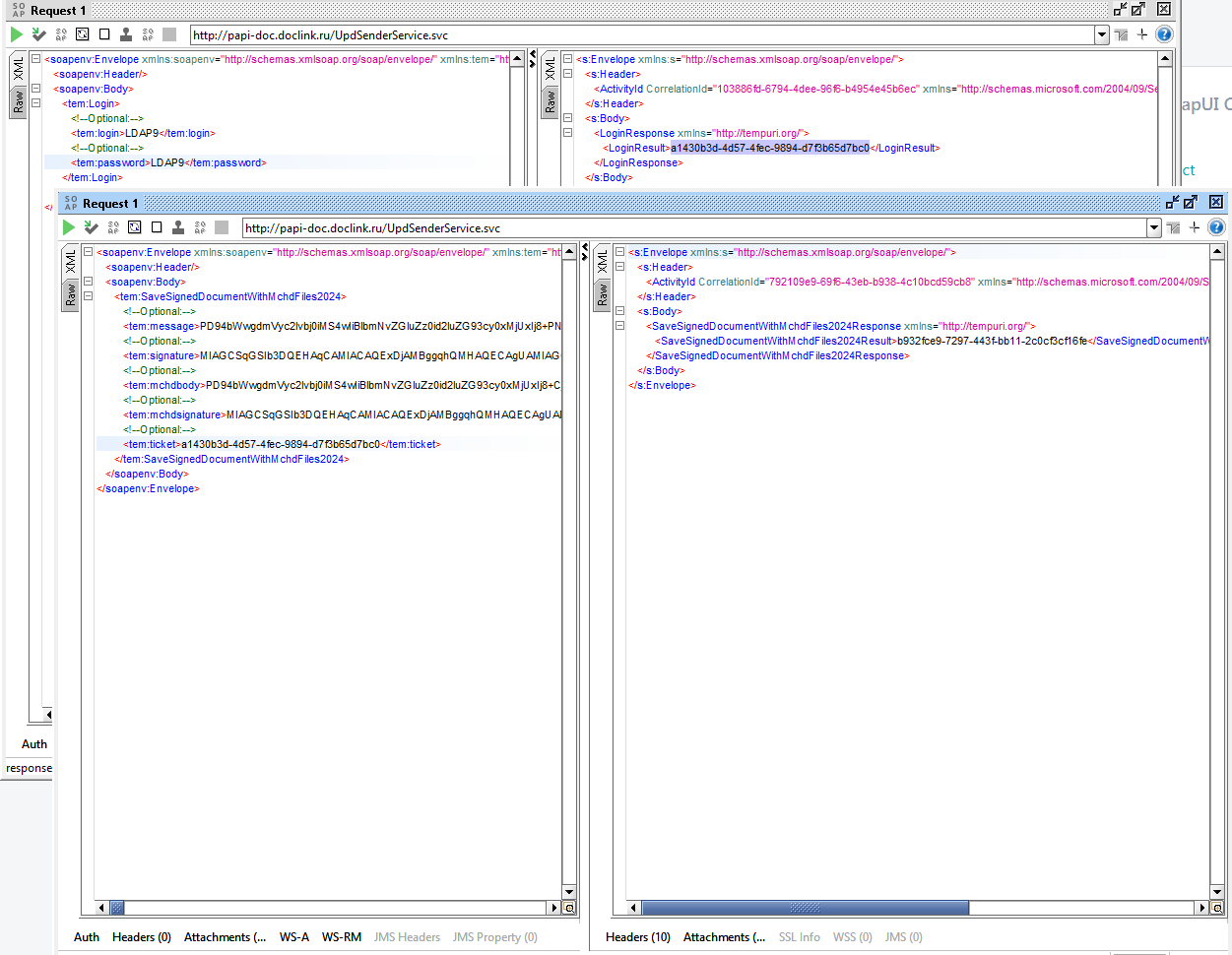Open the Headers (10) response tab
The image size is (1232, 955).
[x=638, y=937]
